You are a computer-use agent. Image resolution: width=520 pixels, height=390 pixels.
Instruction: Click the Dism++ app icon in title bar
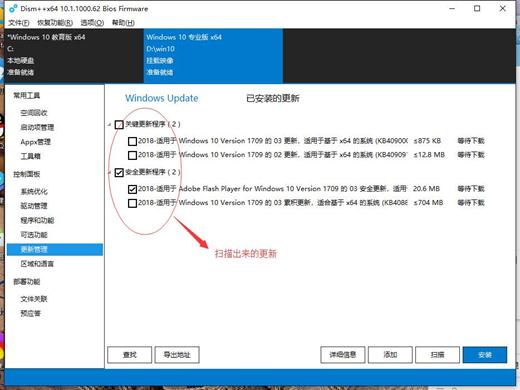tap(13, 8)
